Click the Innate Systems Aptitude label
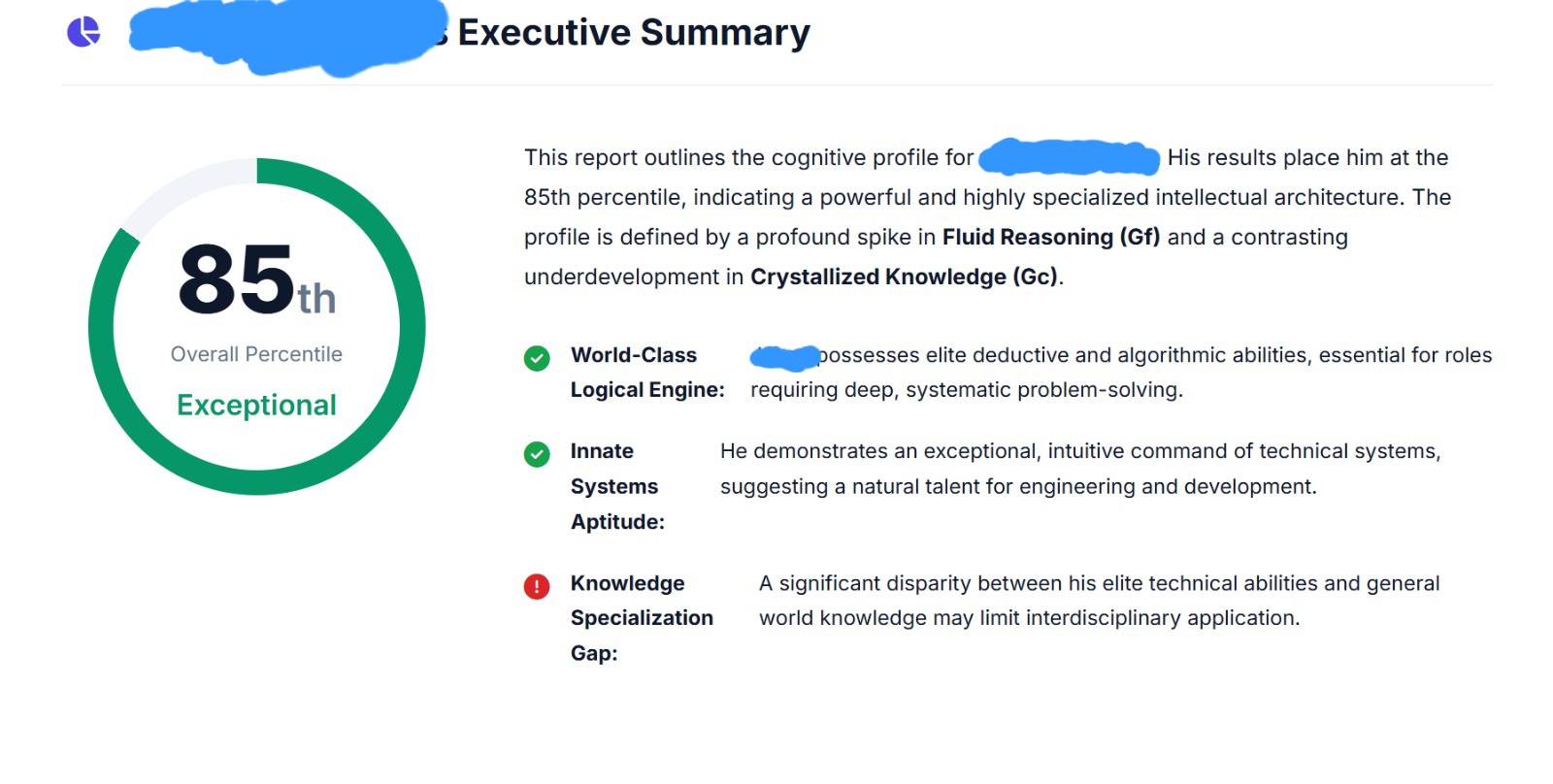The image size is (1553, 784). pyautogui.click(x=617, y=486)
